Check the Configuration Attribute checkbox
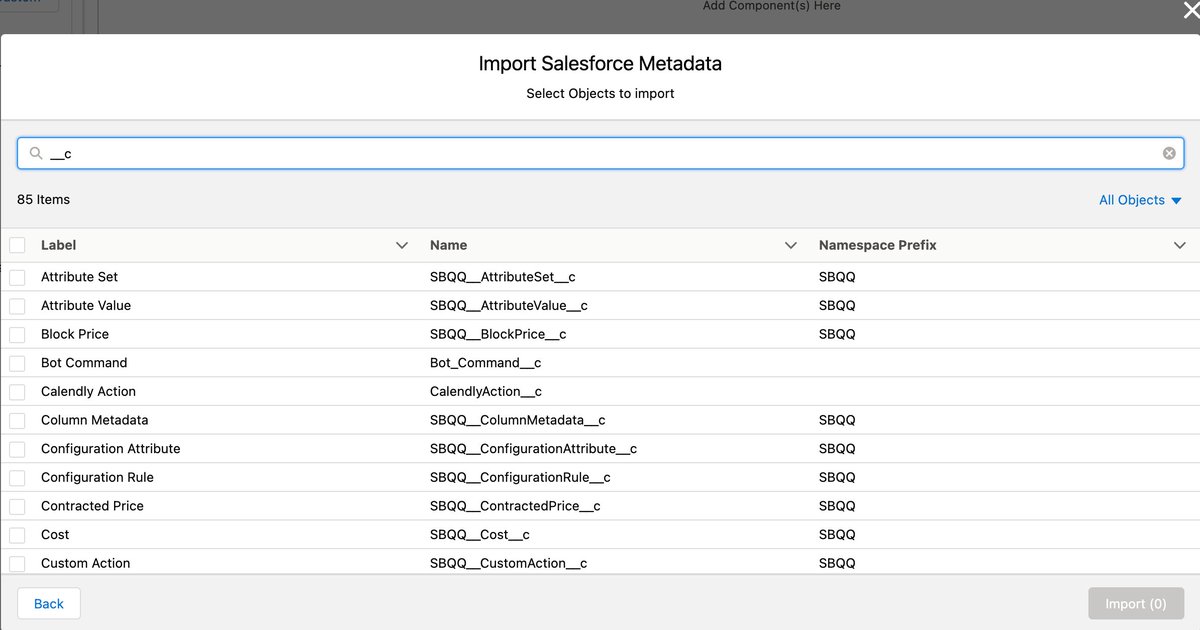The width and height of the screenshot is (1200, 630). 17,449
